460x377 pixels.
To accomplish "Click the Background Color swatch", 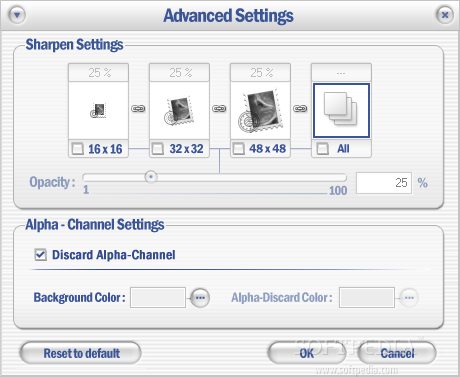I will pos(158,297).
